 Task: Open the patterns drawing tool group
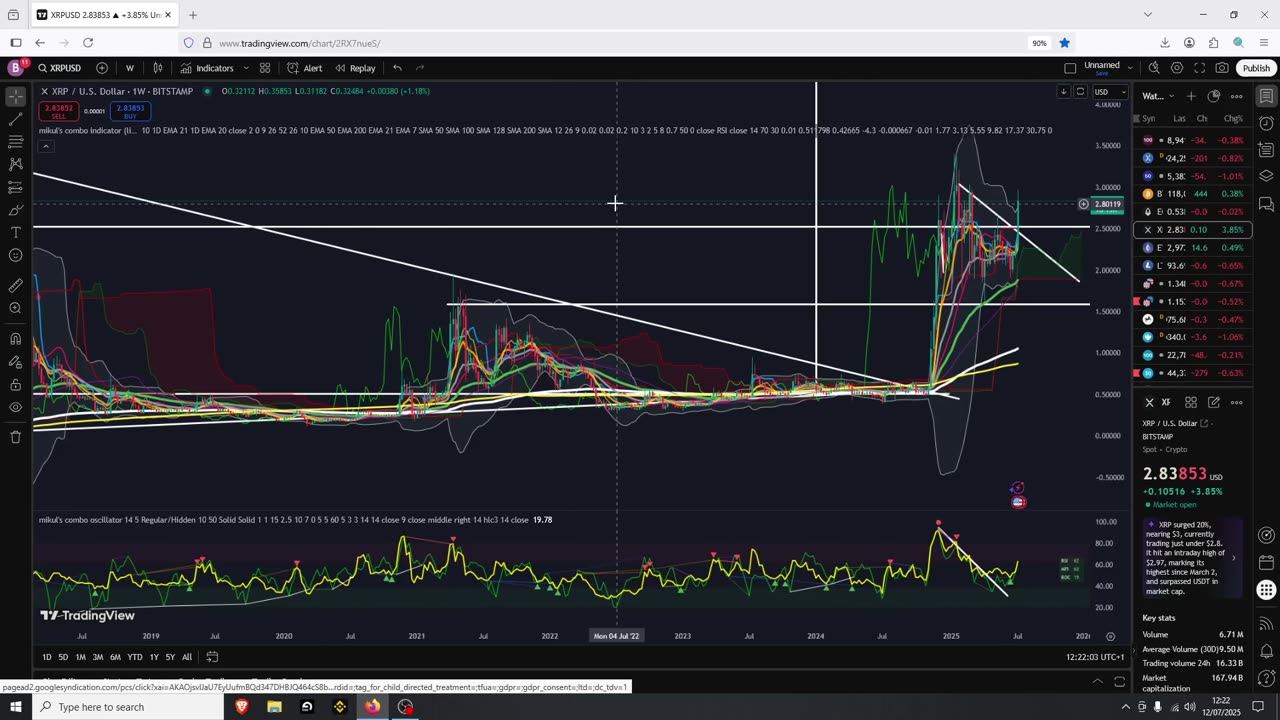(x=15, y=164)
